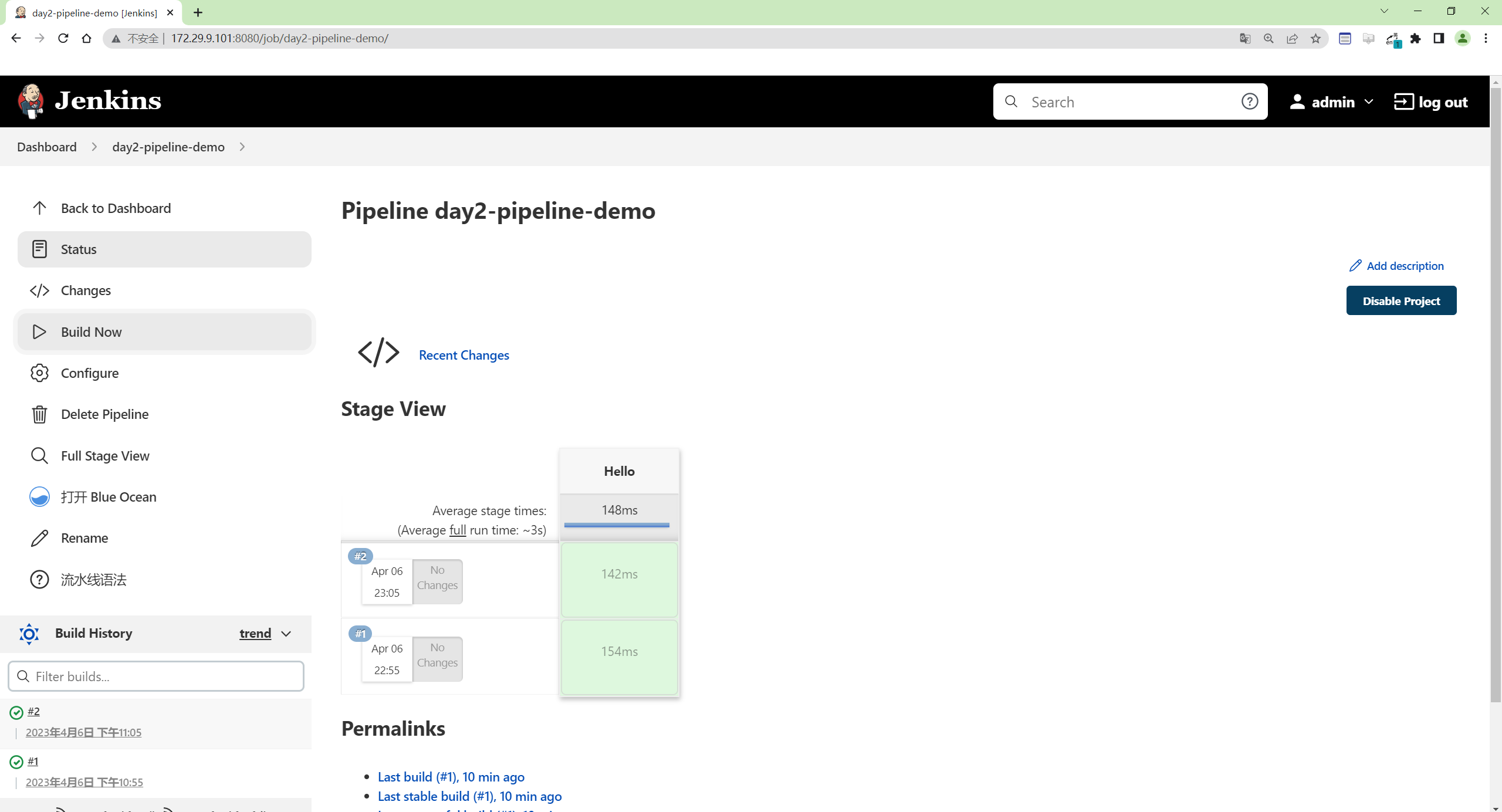Screen dimensions: 1502x812
Task: Click the Build Now play icon
Action: [39, 332]
